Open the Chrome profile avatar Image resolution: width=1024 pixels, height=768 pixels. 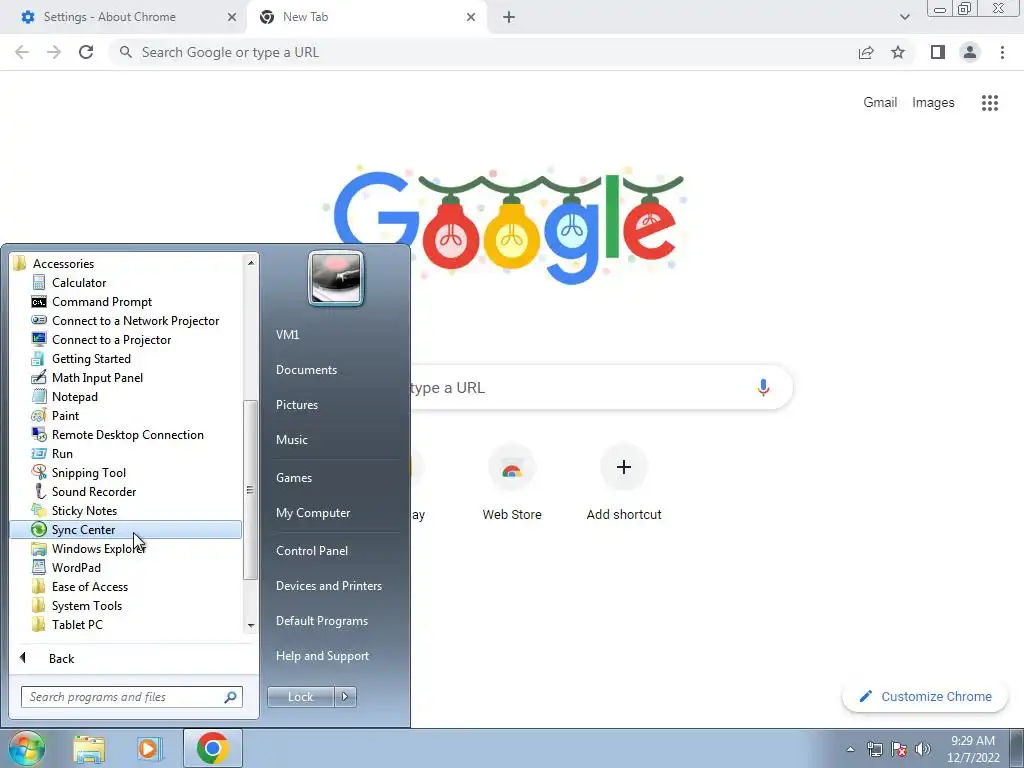(x=970, y=52)
